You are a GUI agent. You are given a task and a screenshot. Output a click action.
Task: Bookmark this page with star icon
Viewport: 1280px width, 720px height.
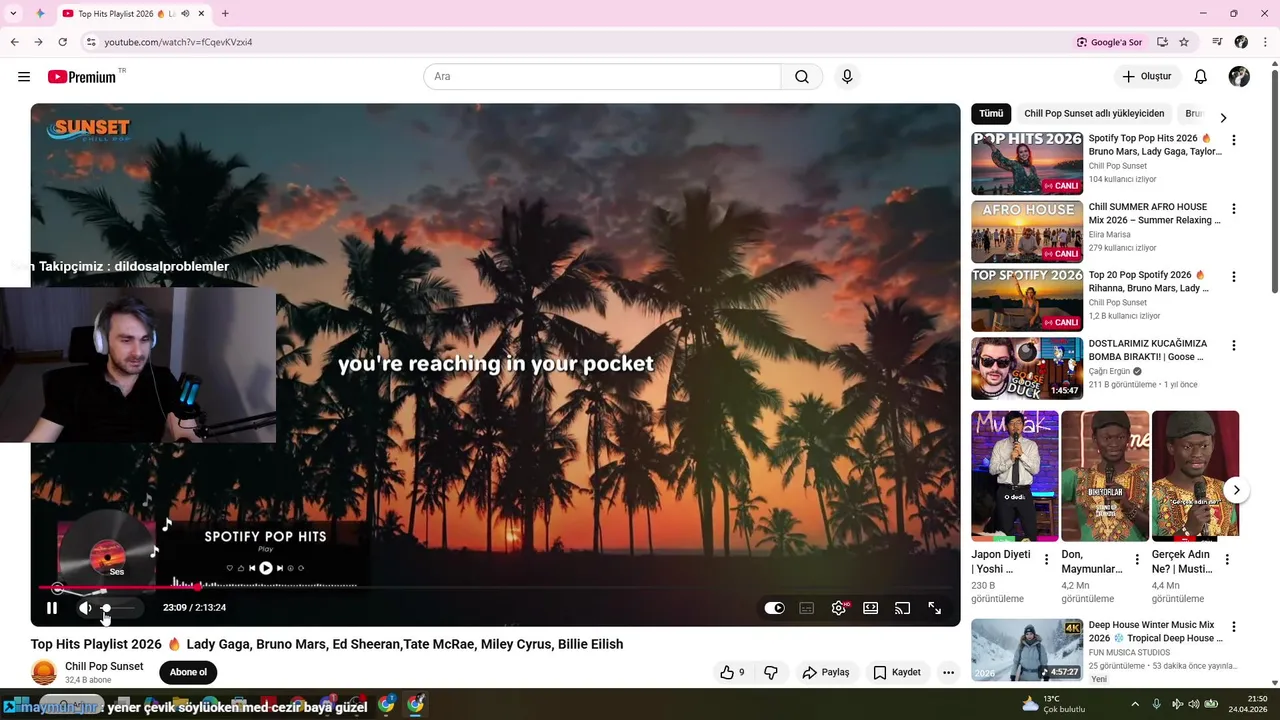tap(1184, 42)
